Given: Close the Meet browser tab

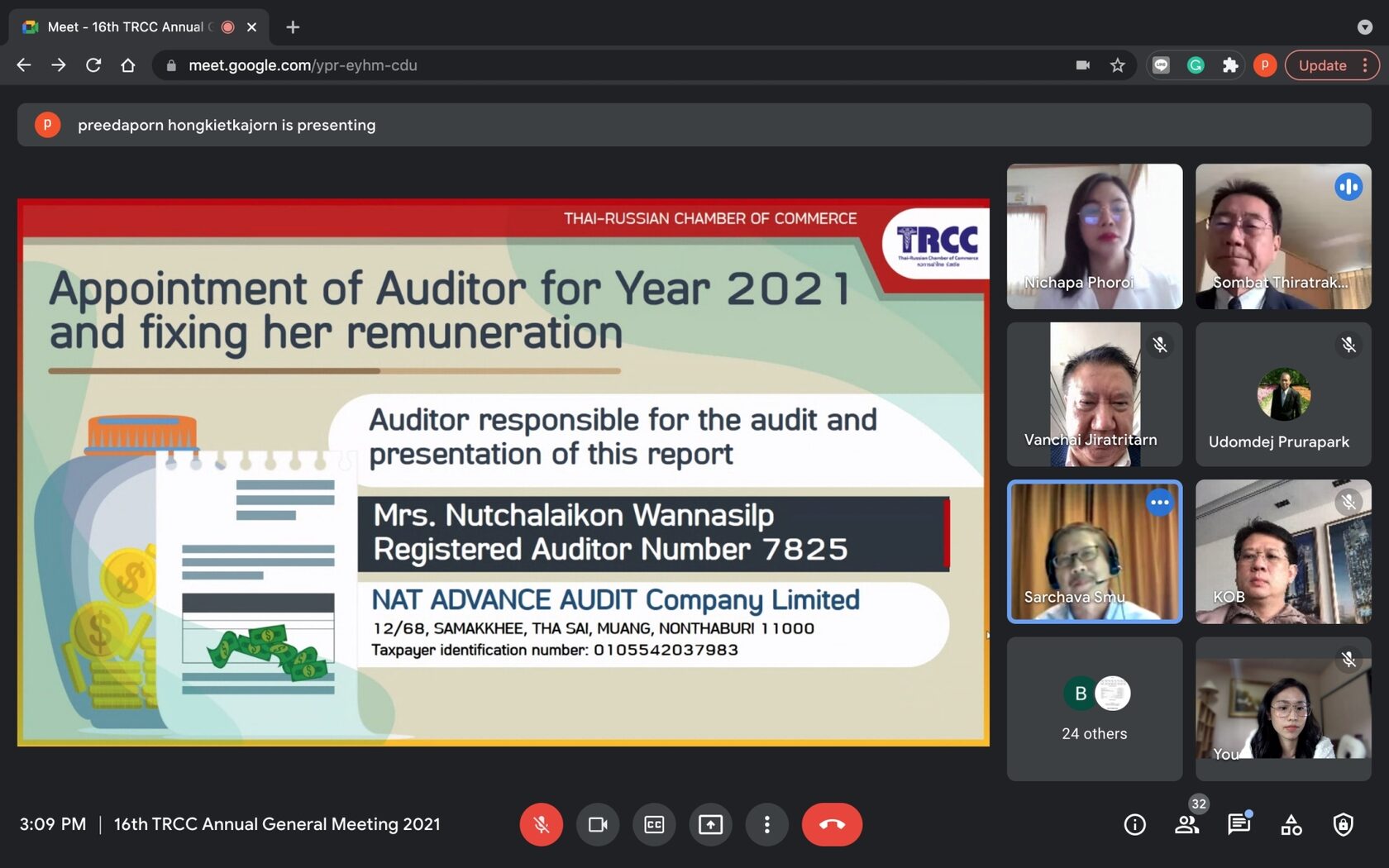Looking at the screenshot, I should coord(252,27).
